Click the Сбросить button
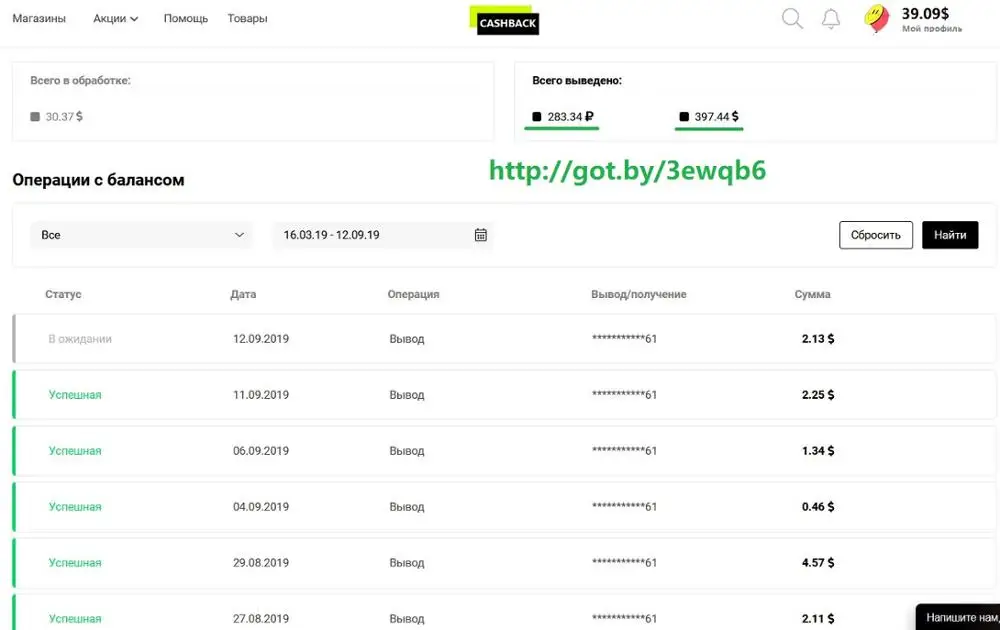Viewport: 1000px width, 630px height. pos(876,235)
